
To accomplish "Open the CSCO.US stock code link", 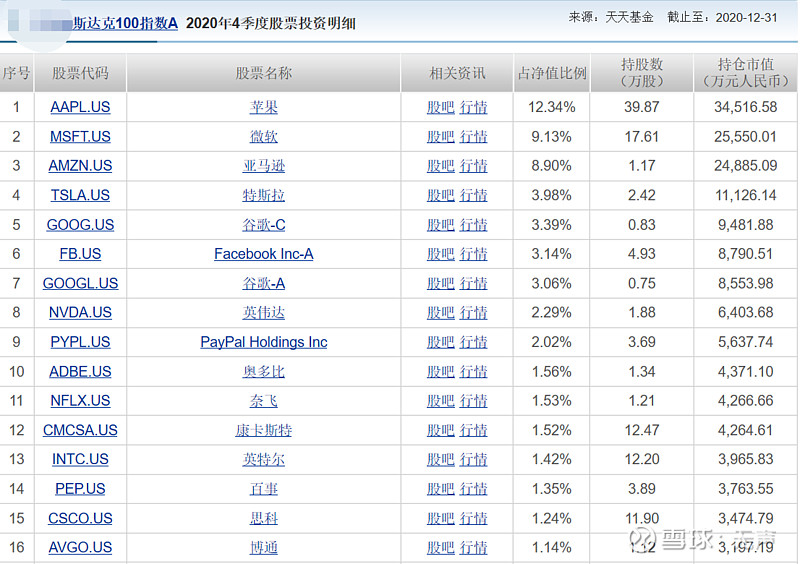I will pos(80,519).
